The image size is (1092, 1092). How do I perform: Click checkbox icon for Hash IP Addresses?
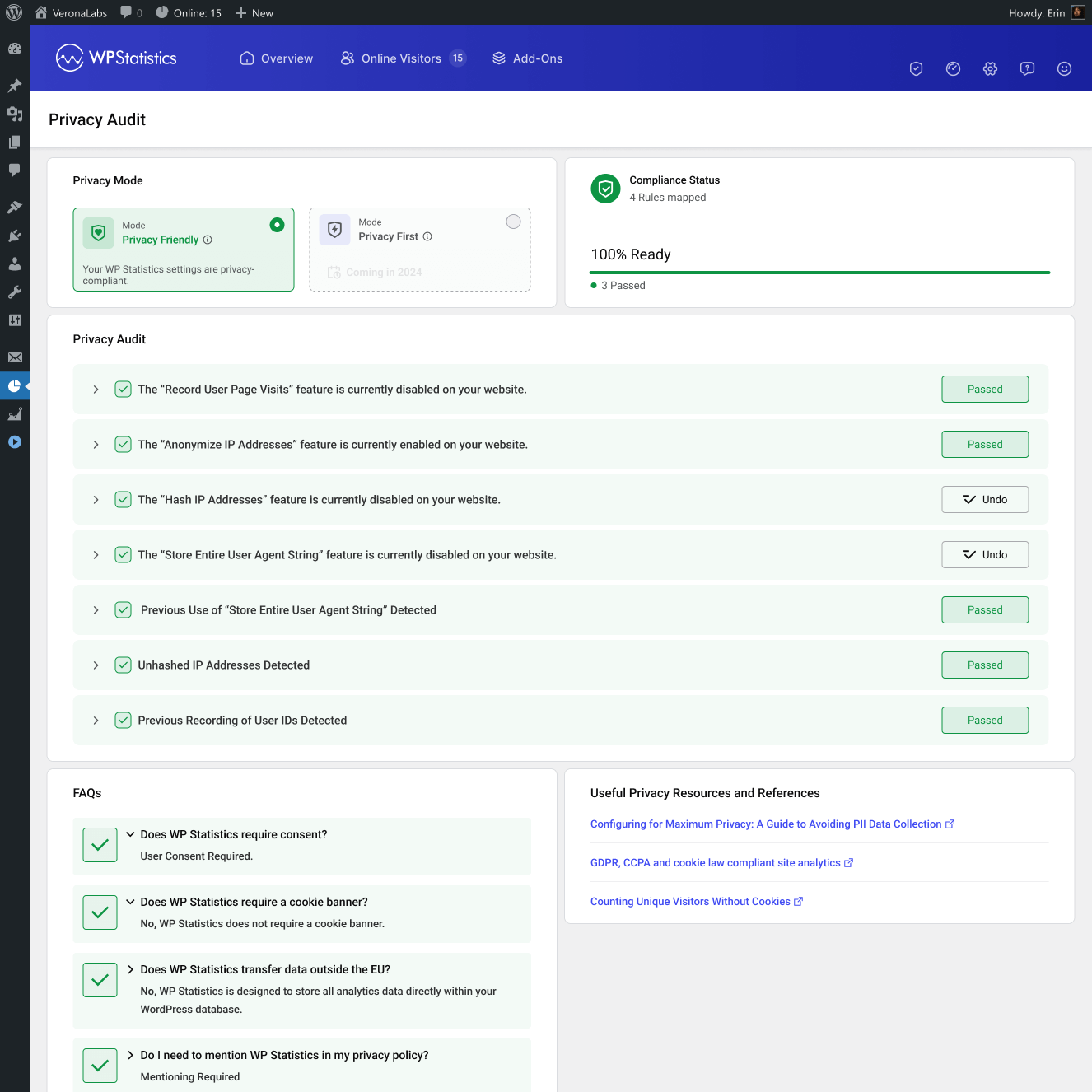[123, 500]
